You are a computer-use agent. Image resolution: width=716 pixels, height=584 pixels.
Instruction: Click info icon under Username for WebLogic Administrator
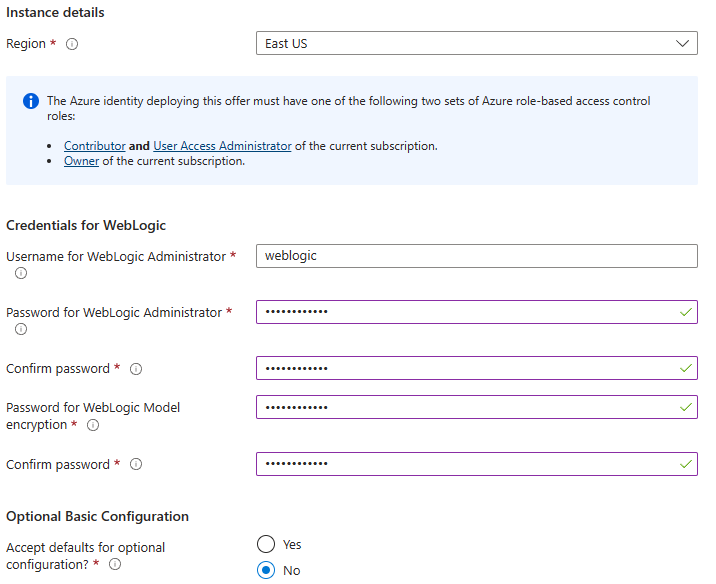pos(21,273)
